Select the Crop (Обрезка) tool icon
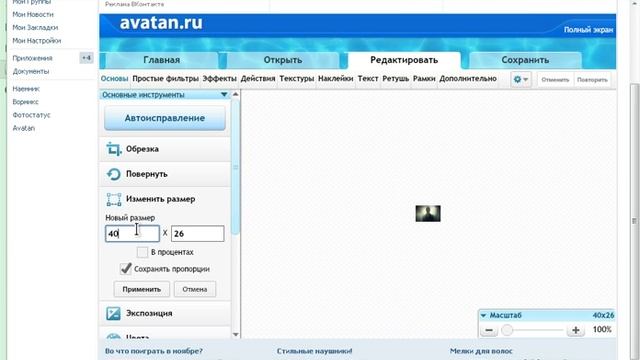 114,149
